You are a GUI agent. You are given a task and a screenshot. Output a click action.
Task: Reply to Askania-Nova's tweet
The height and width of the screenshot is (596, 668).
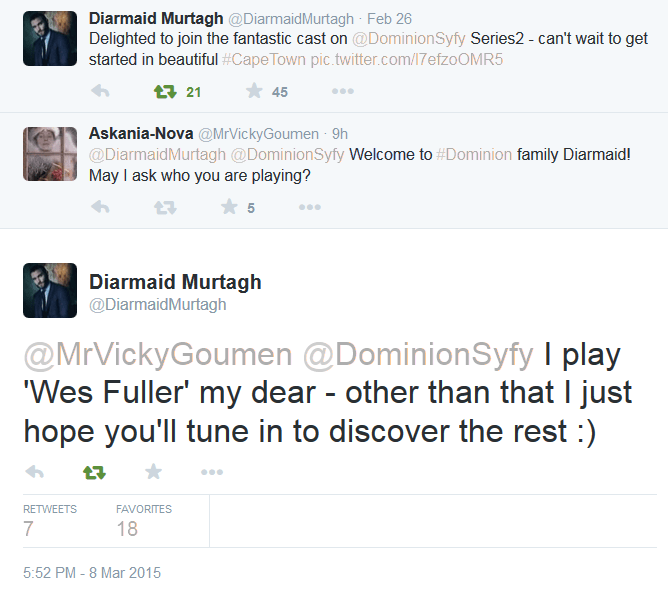coord(100,208)
